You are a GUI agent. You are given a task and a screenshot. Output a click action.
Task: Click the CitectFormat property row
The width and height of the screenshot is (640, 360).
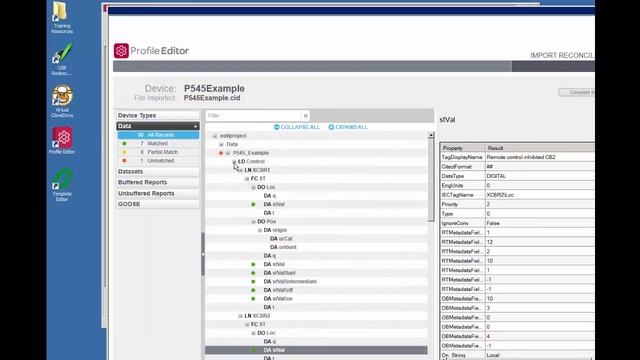(518, 167)
